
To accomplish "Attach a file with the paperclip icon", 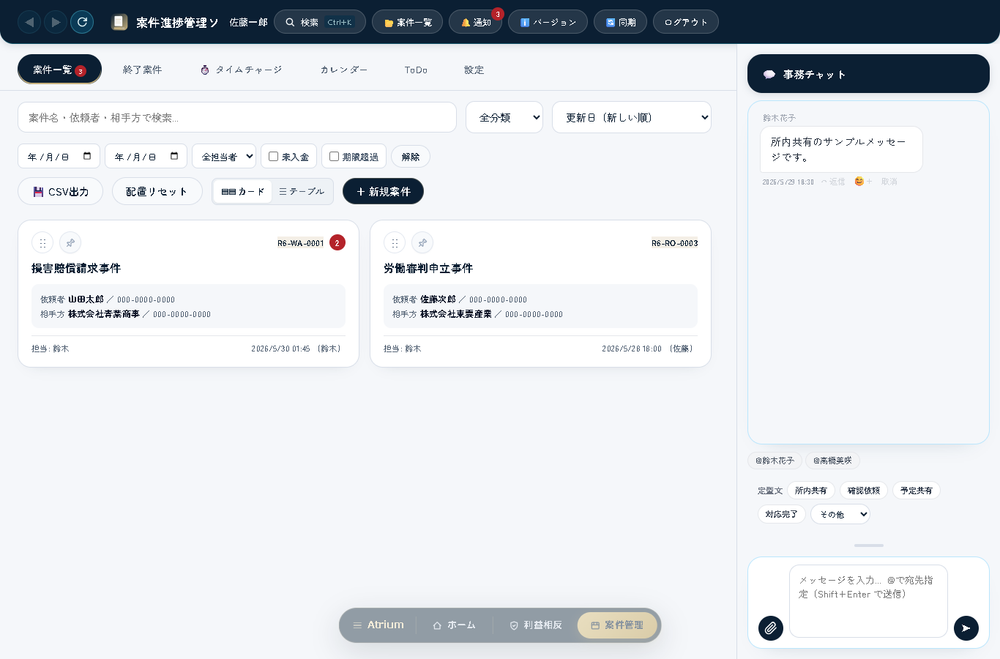I will coord(770,628).
